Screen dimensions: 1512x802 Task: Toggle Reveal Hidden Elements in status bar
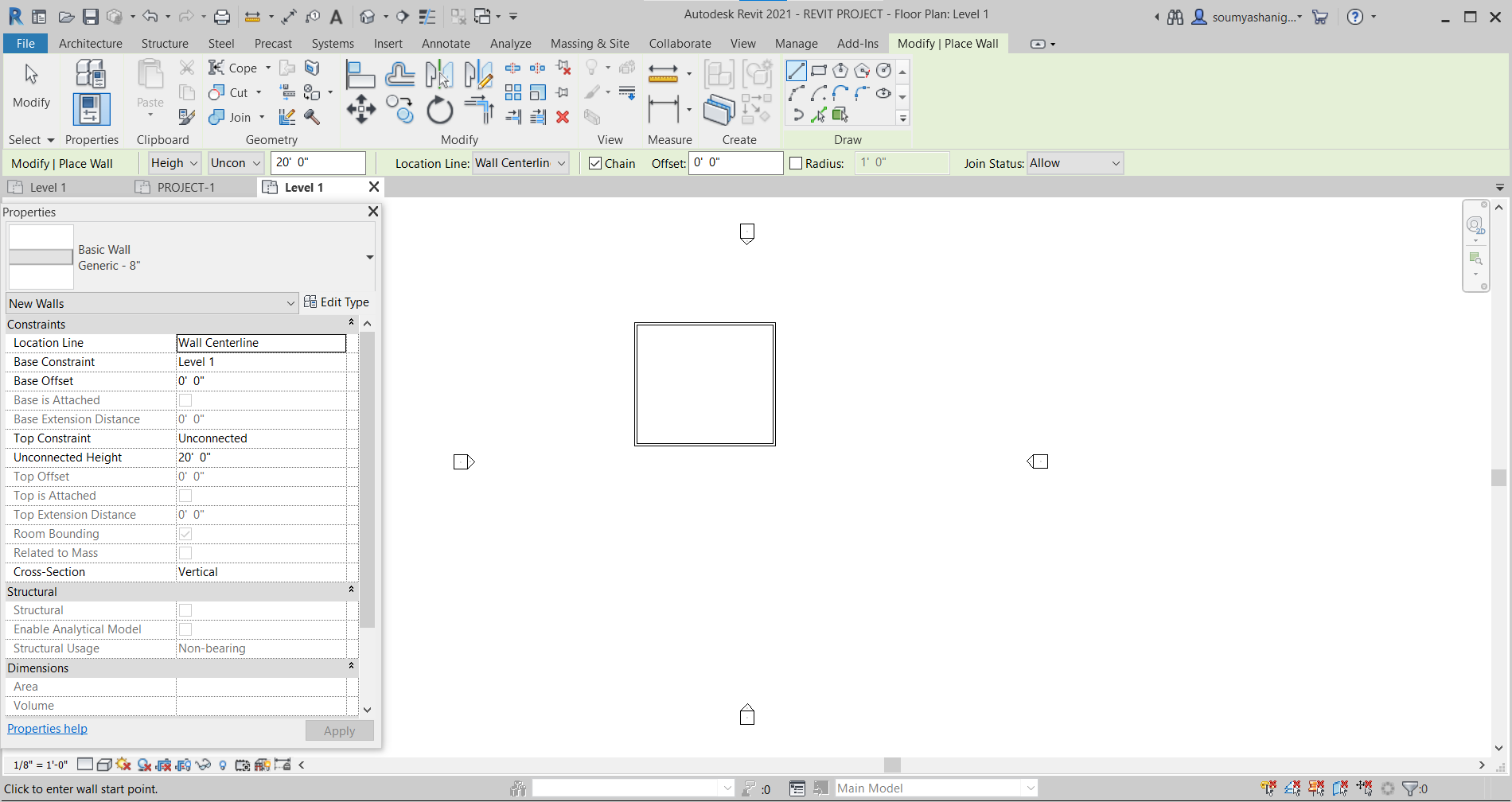click(223, 765)
